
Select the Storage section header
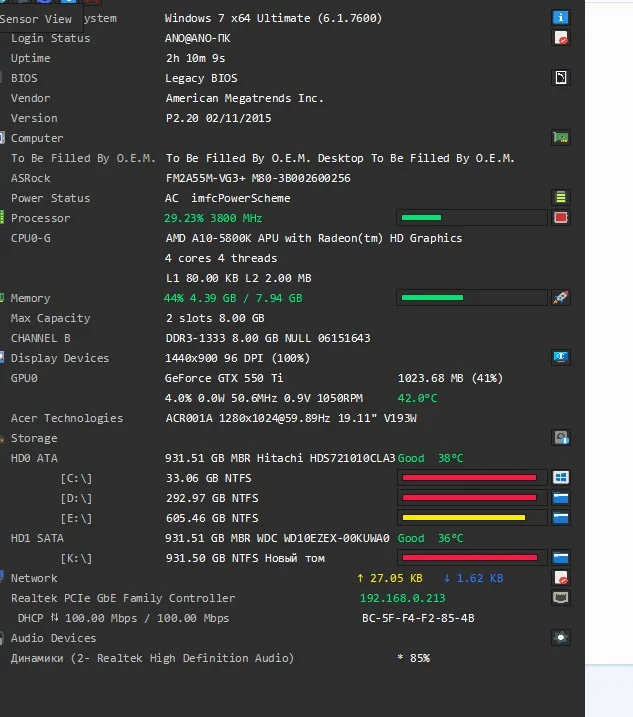coord(34,438)
